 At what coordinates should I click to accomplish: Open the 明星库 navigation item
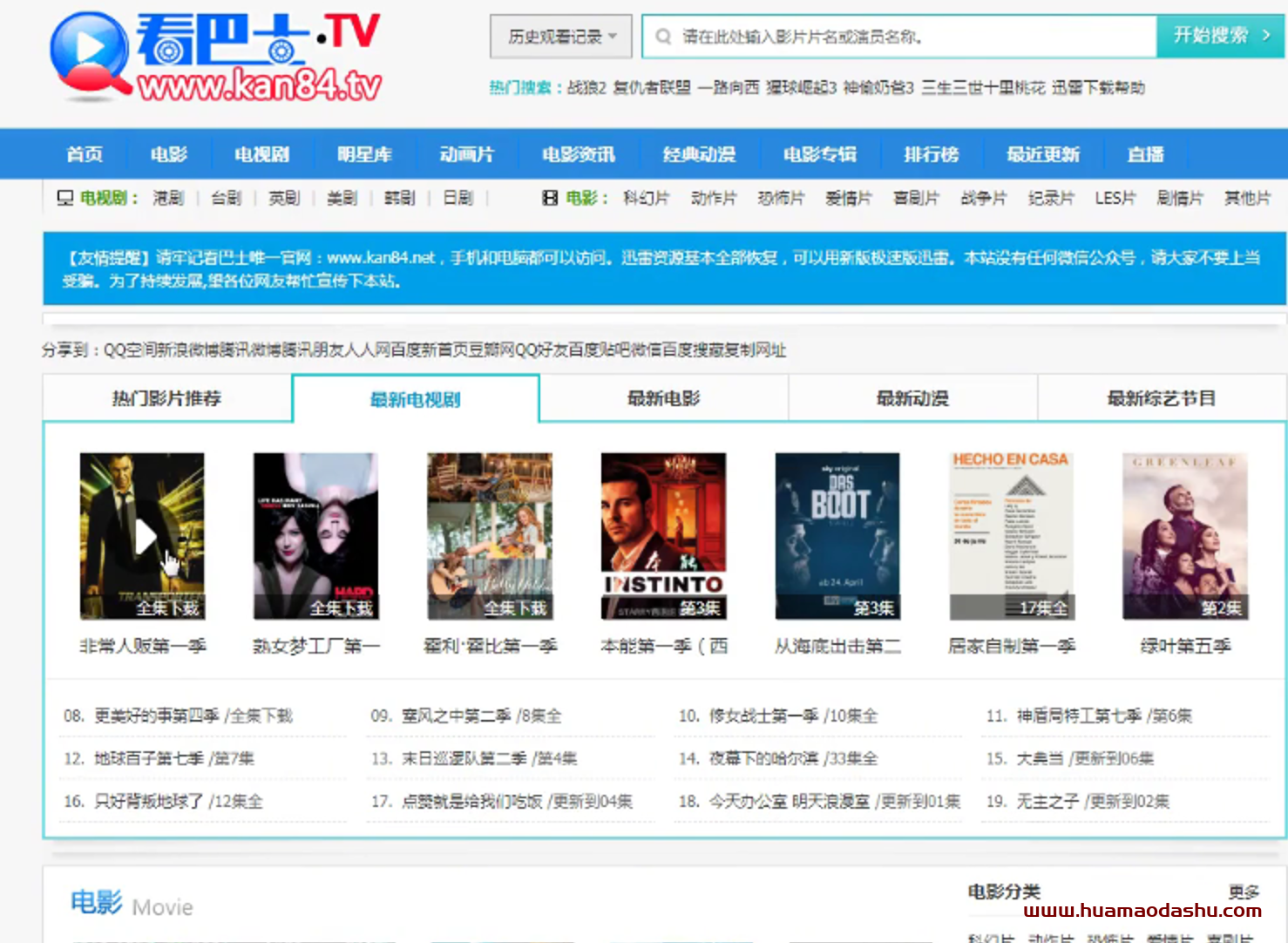(364, 154)
